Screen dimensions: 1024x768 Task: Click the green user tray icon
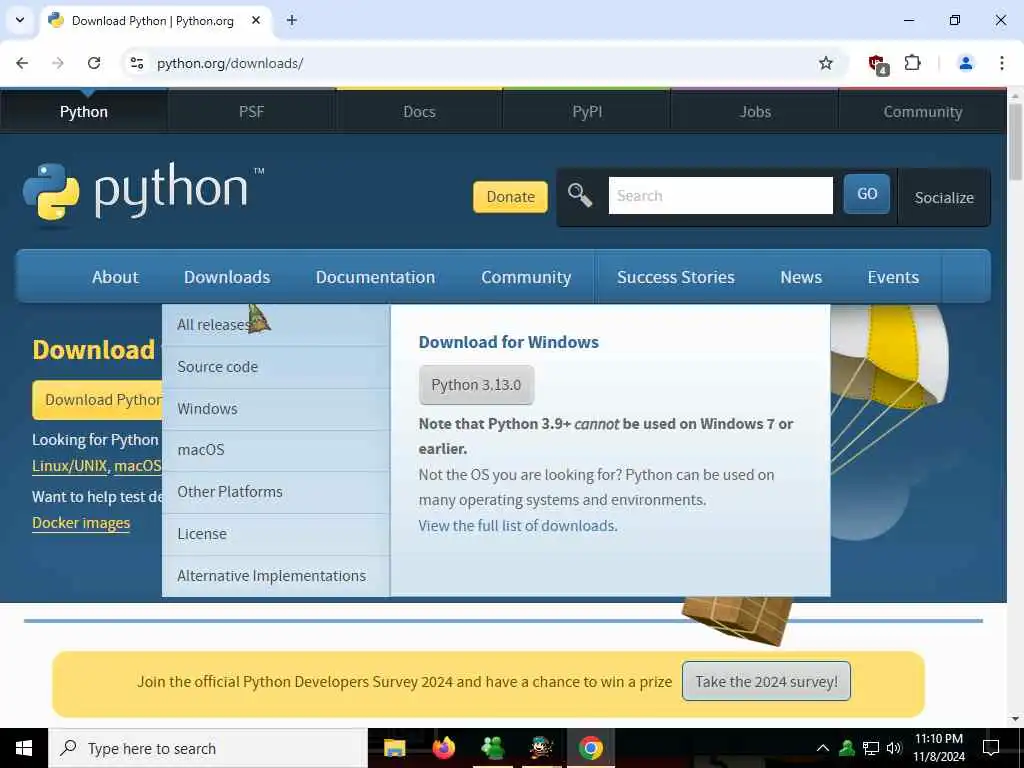point(847,748)
